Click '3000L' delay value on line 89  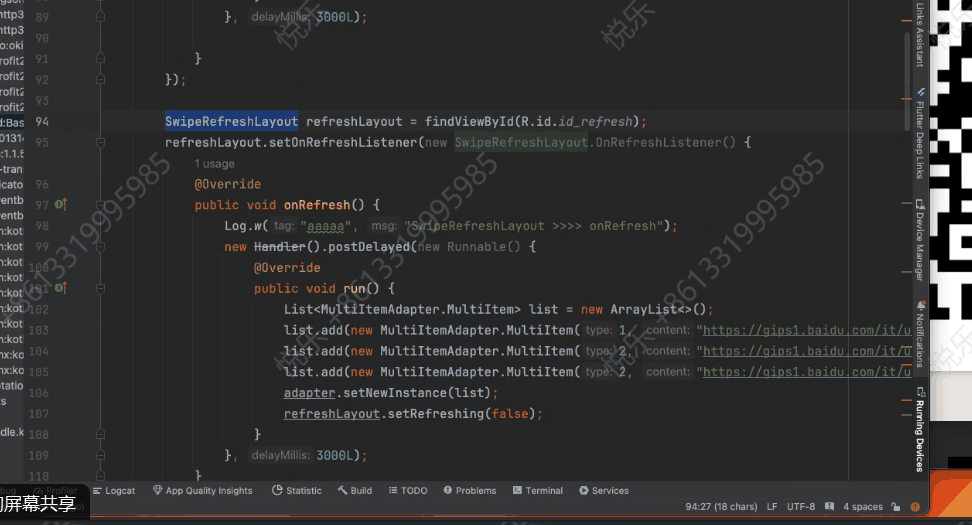tap(334, 17)
